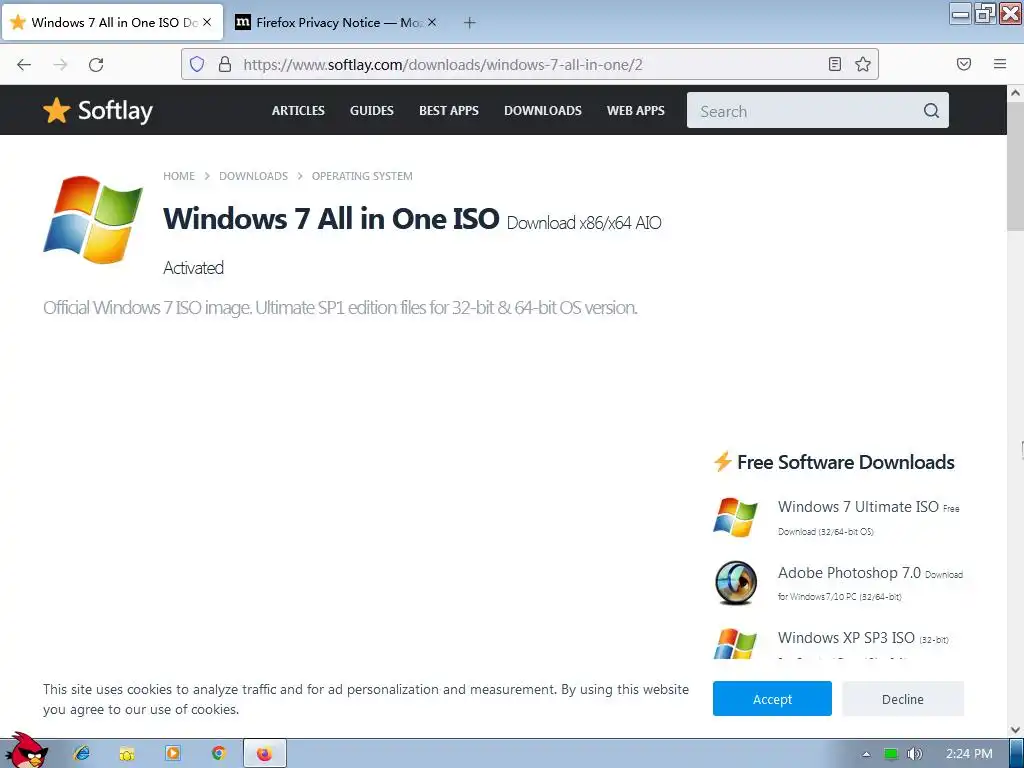The image size is (1024, 768).
Task: Click the vertical scrollbar thumb
Action: pyautogui.click(x=1015, y=167)
